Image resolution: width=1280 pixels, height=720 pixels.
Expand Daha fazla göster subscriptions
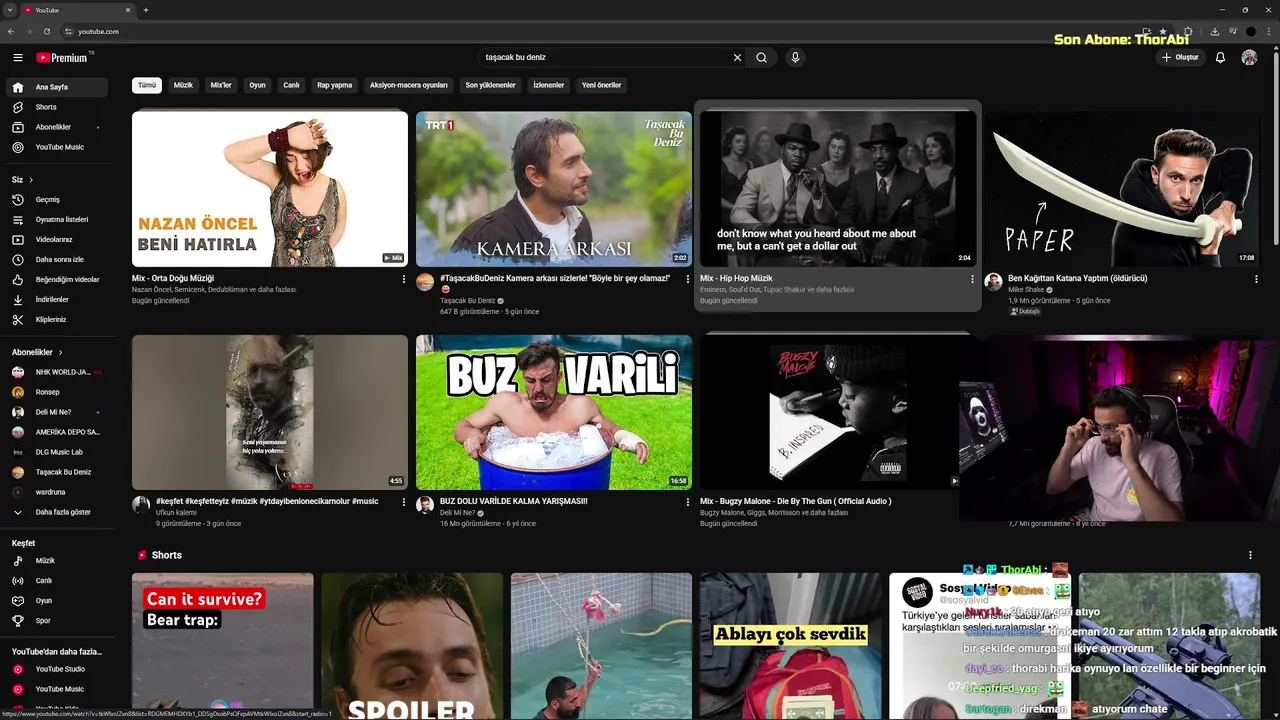[59, 512]
